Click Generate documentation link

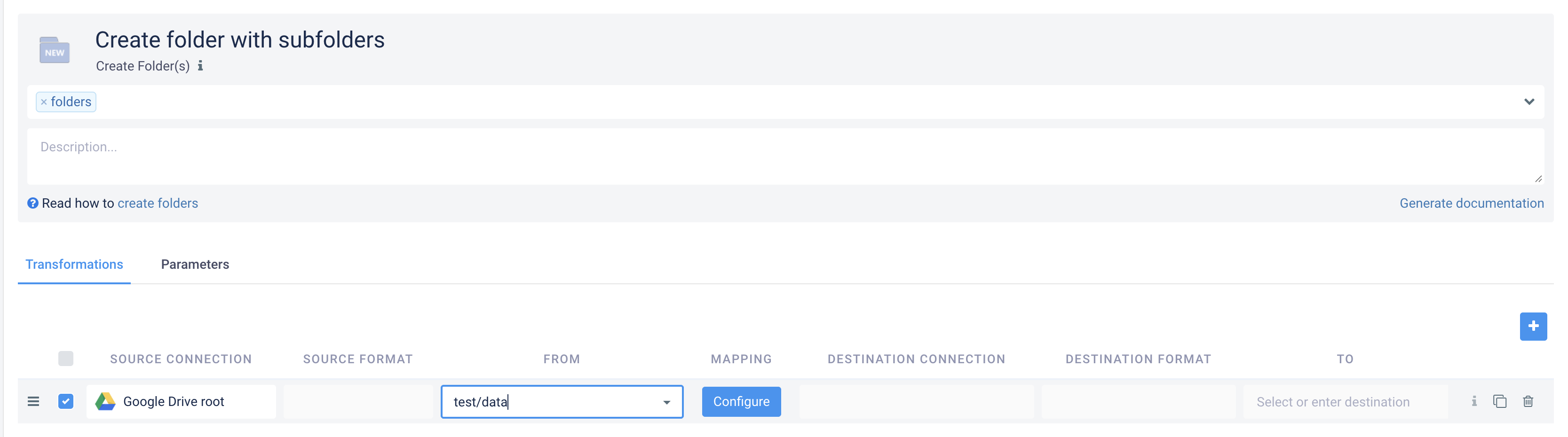[x=1471, y=203]
